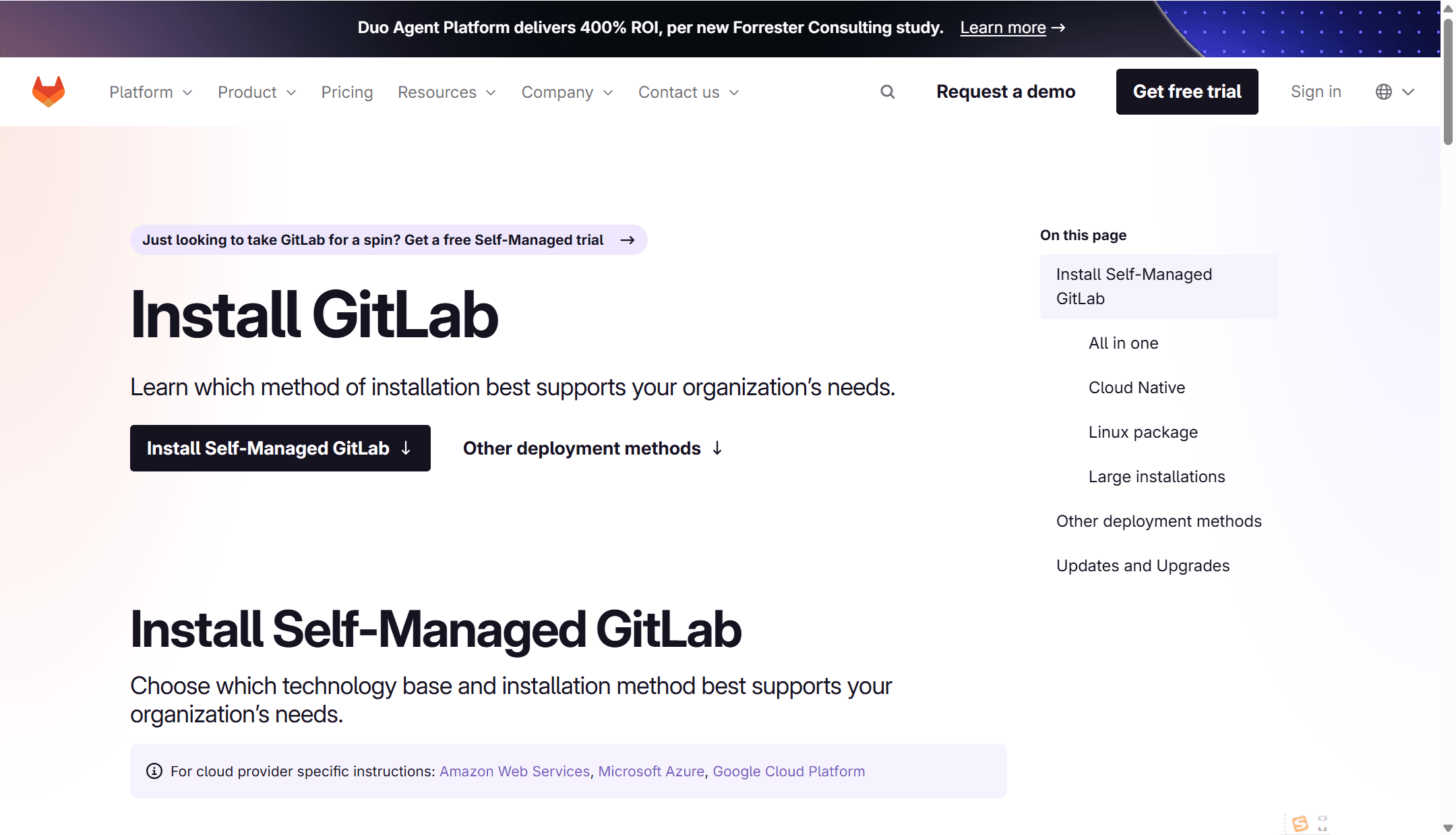
Task: Select Other deployment methods in sidebar contents
Action: (1159, 521)
